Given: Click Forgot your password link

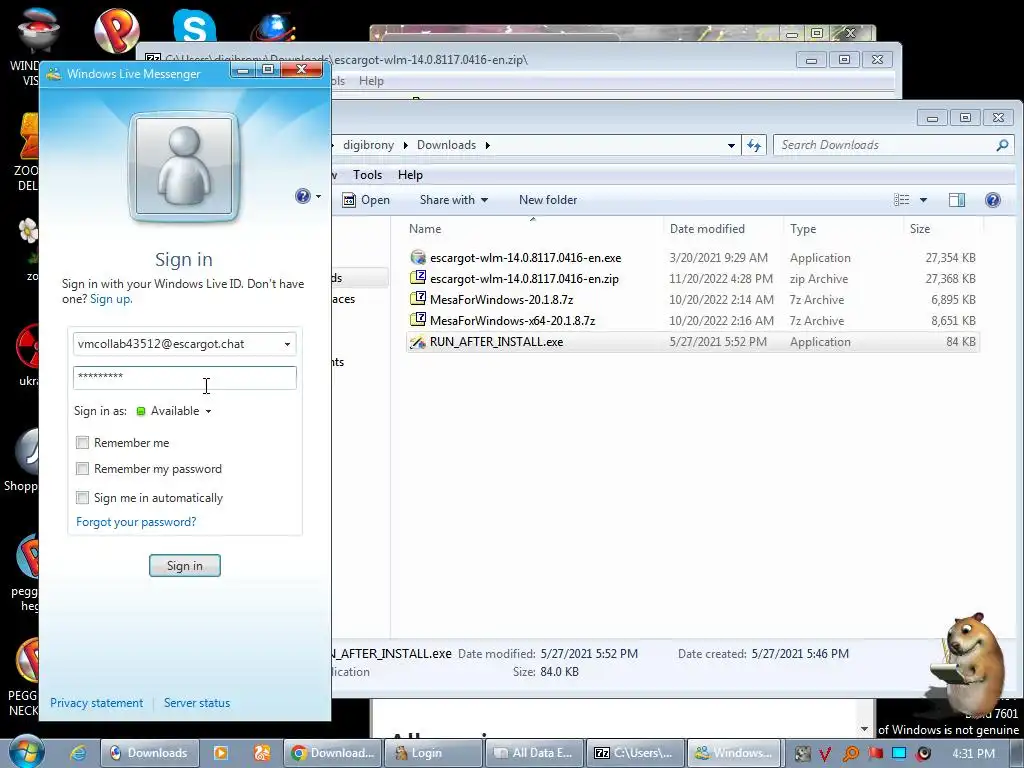Looking at the screenshot, I should point(136,522).
